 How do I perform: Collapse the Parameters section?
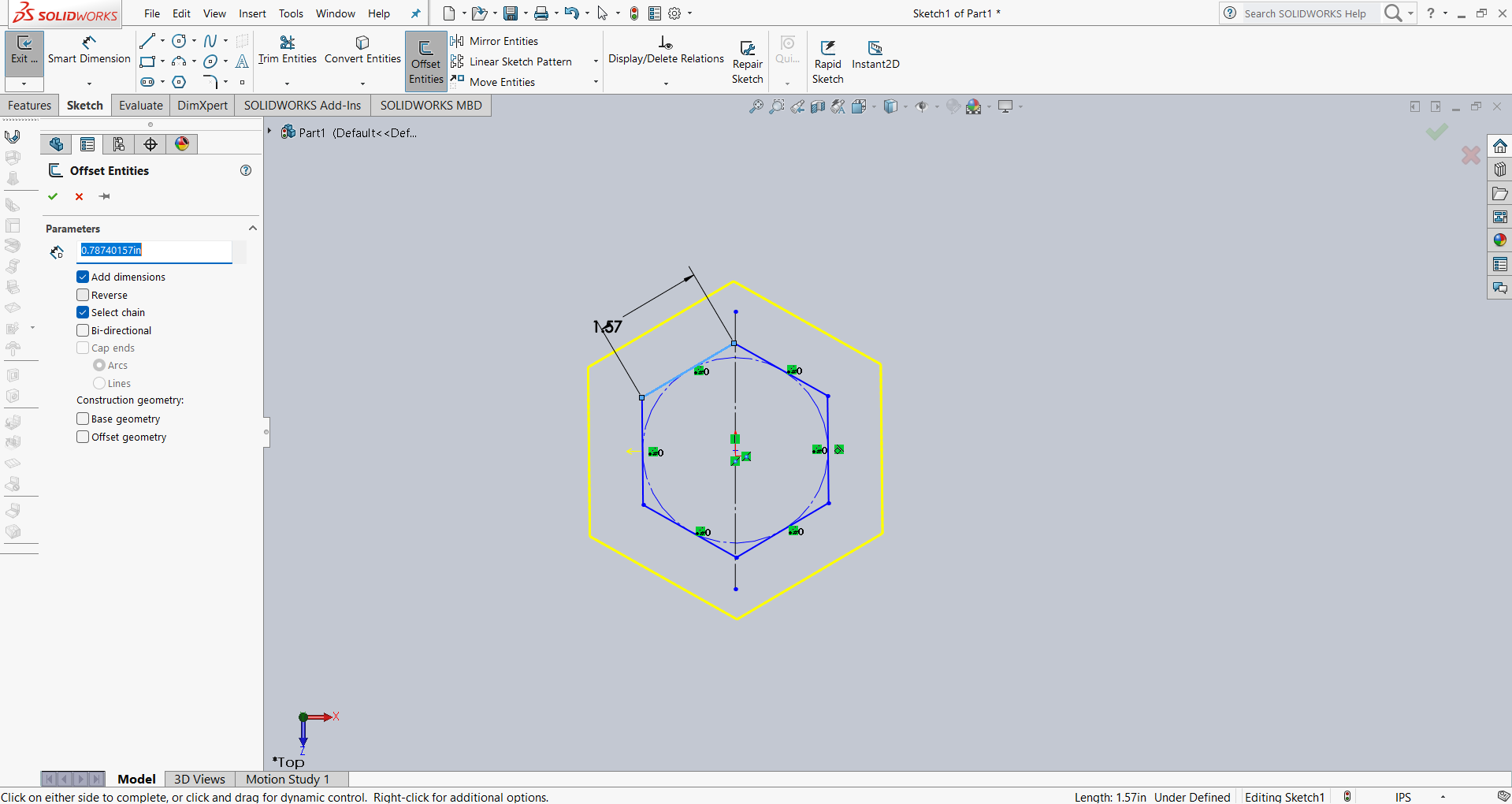pyautogui.click(x=253, y=228)
